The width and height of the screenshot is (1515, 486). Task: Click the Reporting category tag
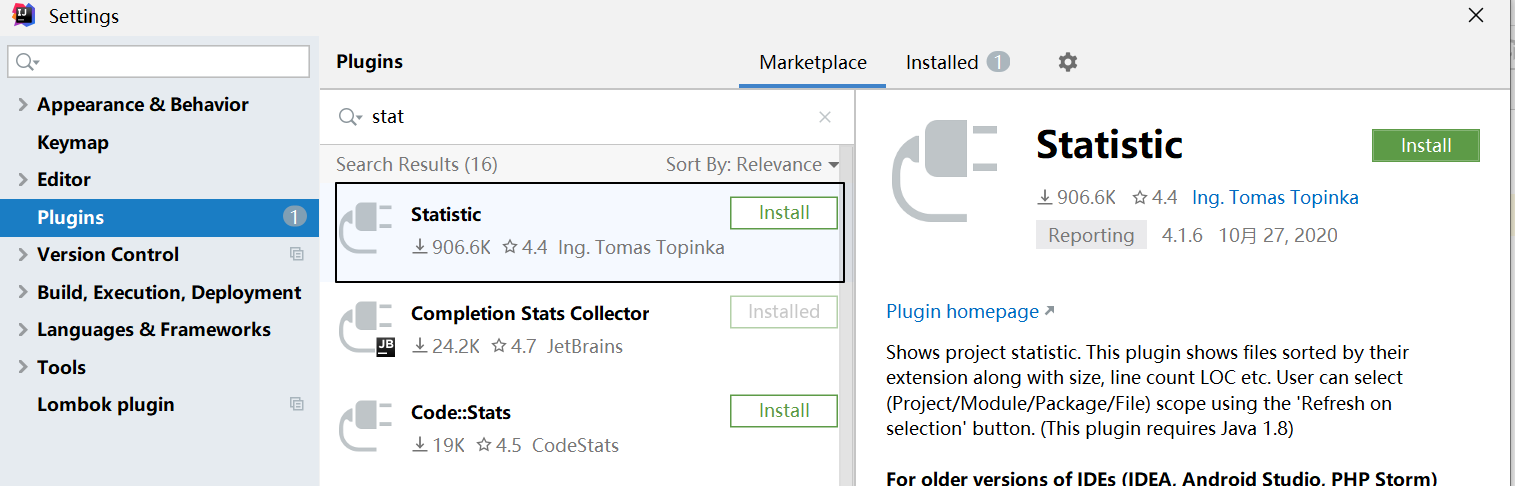[x=1091, y=236]
